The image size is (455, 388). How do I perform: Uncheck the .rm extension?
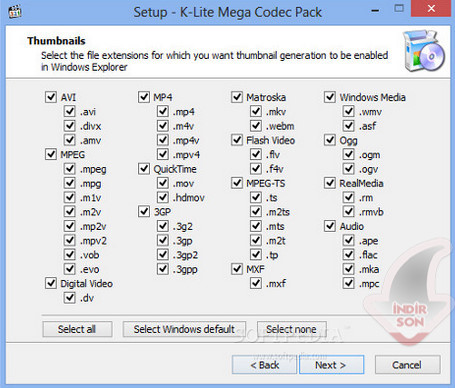(x=349, y=198)
